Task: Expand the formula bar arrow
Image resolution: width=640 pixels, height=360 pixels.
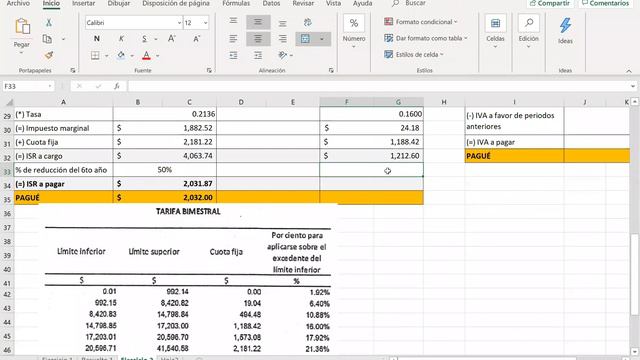Action: [x=633, y=86]
